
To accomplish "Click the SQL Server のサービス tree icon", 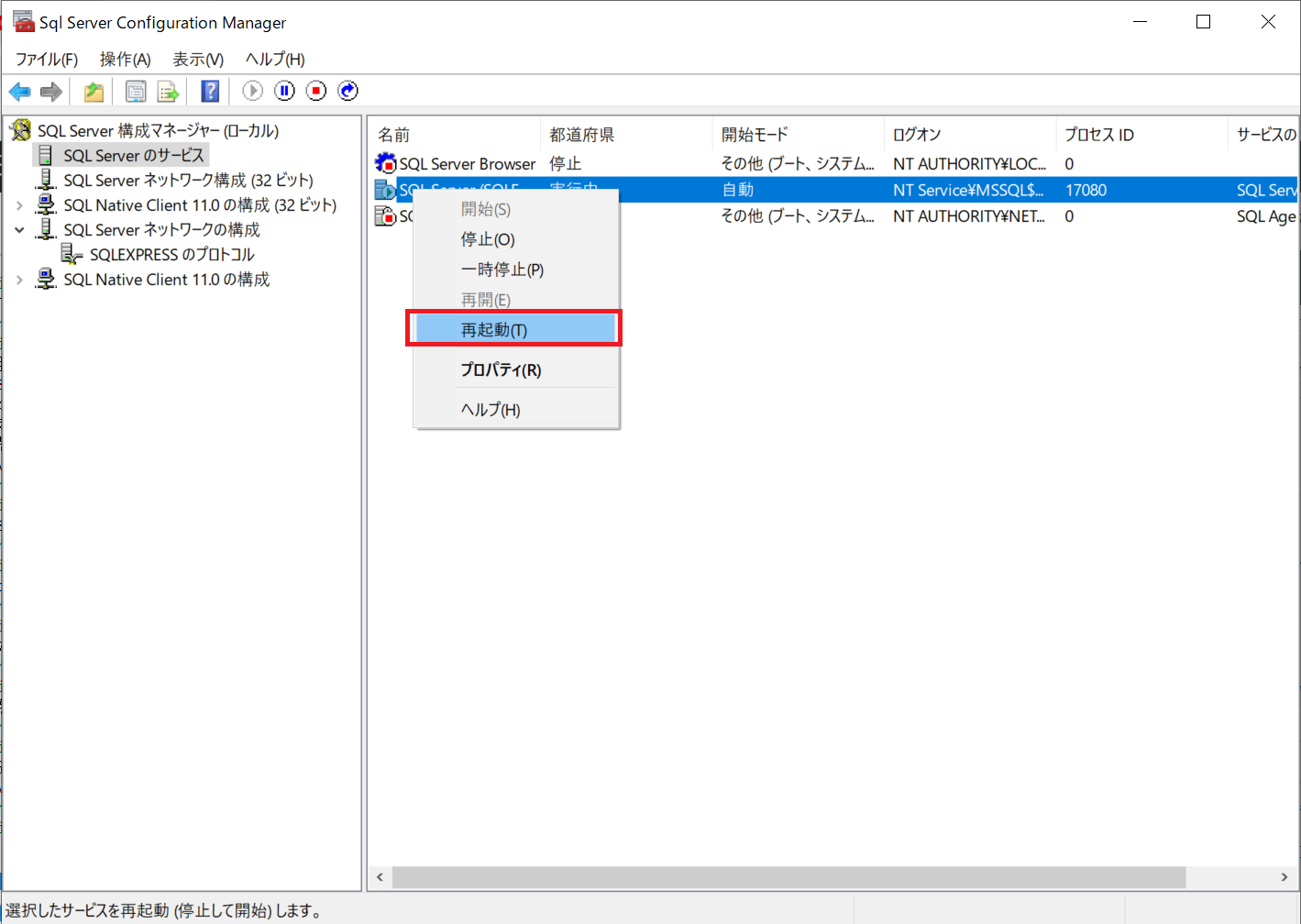I will (46, 155).
